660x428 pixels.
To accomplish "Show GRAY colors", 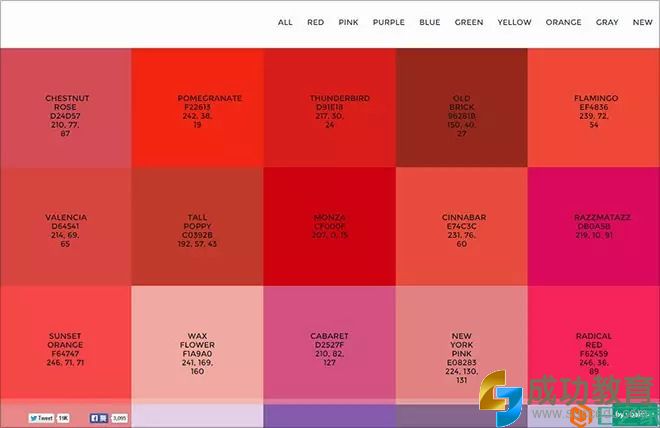I will (x=607, y=22).
